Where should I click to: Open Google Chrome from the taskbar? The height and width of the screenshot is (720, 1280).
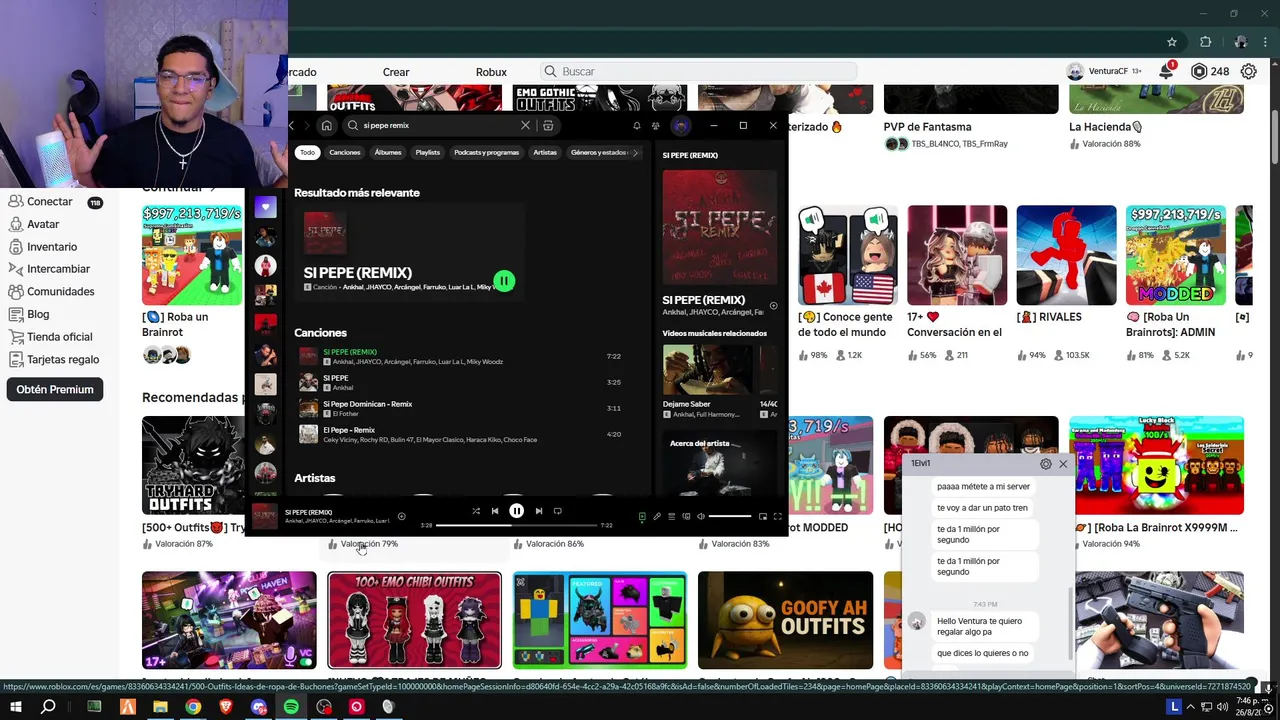pos(193,707)
